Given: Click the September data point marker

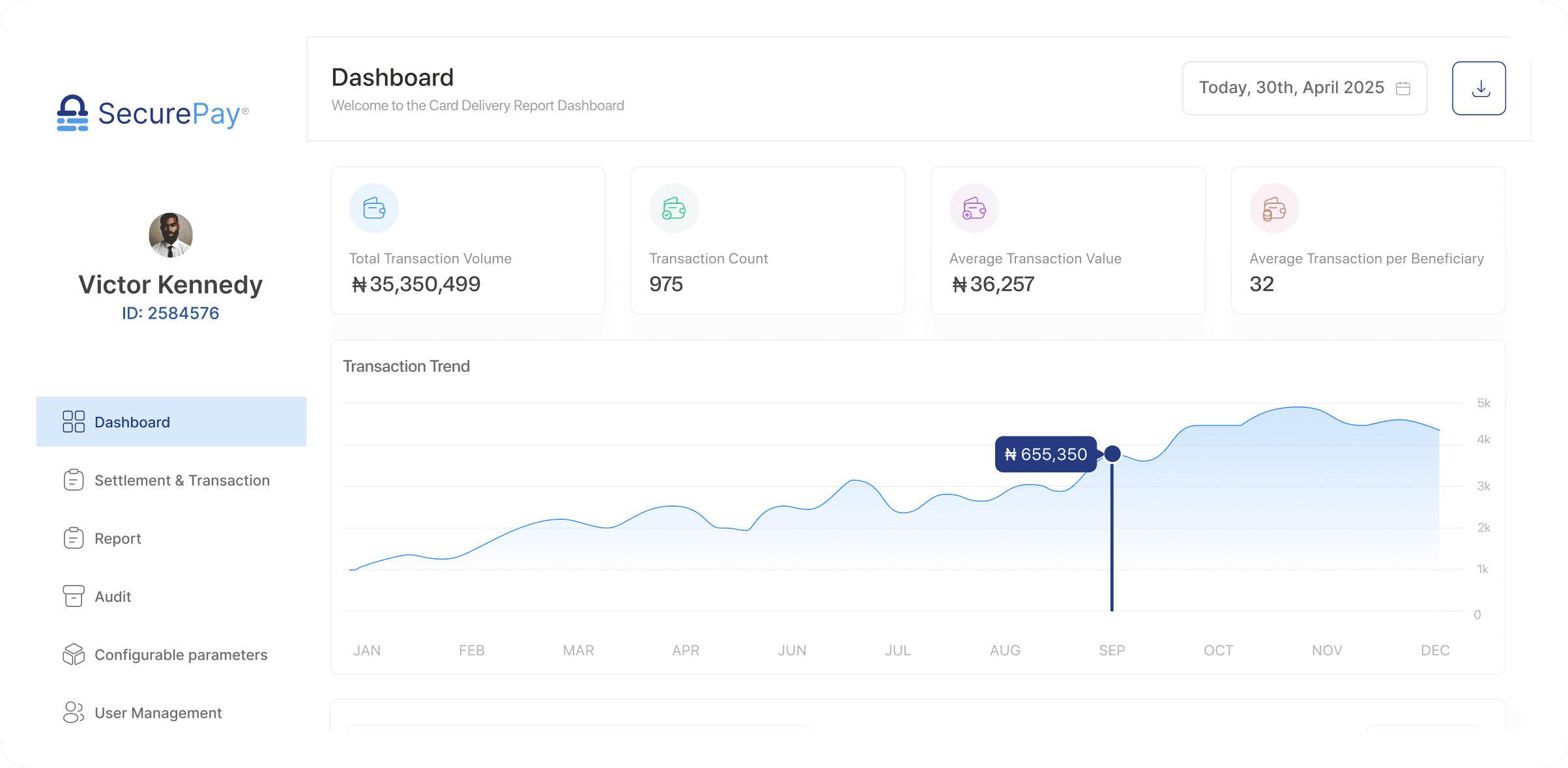Looking at the screenshot, I should [x=1112, y=453].
